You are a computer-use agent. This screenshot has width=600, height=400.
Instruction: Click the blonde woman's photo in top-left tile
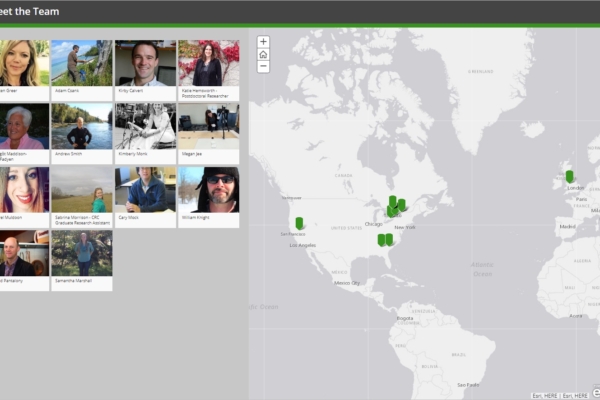click(22, 63)
